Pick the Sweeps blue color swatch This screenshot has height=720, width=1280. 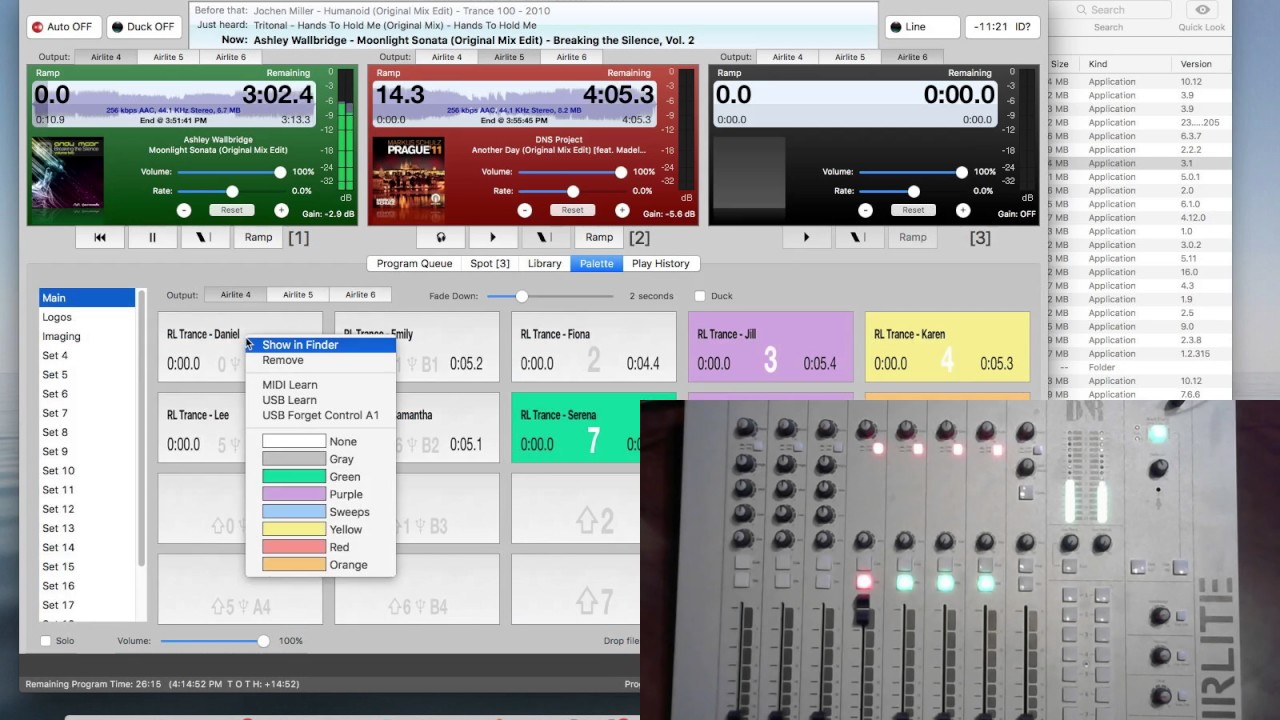(294, 512)
